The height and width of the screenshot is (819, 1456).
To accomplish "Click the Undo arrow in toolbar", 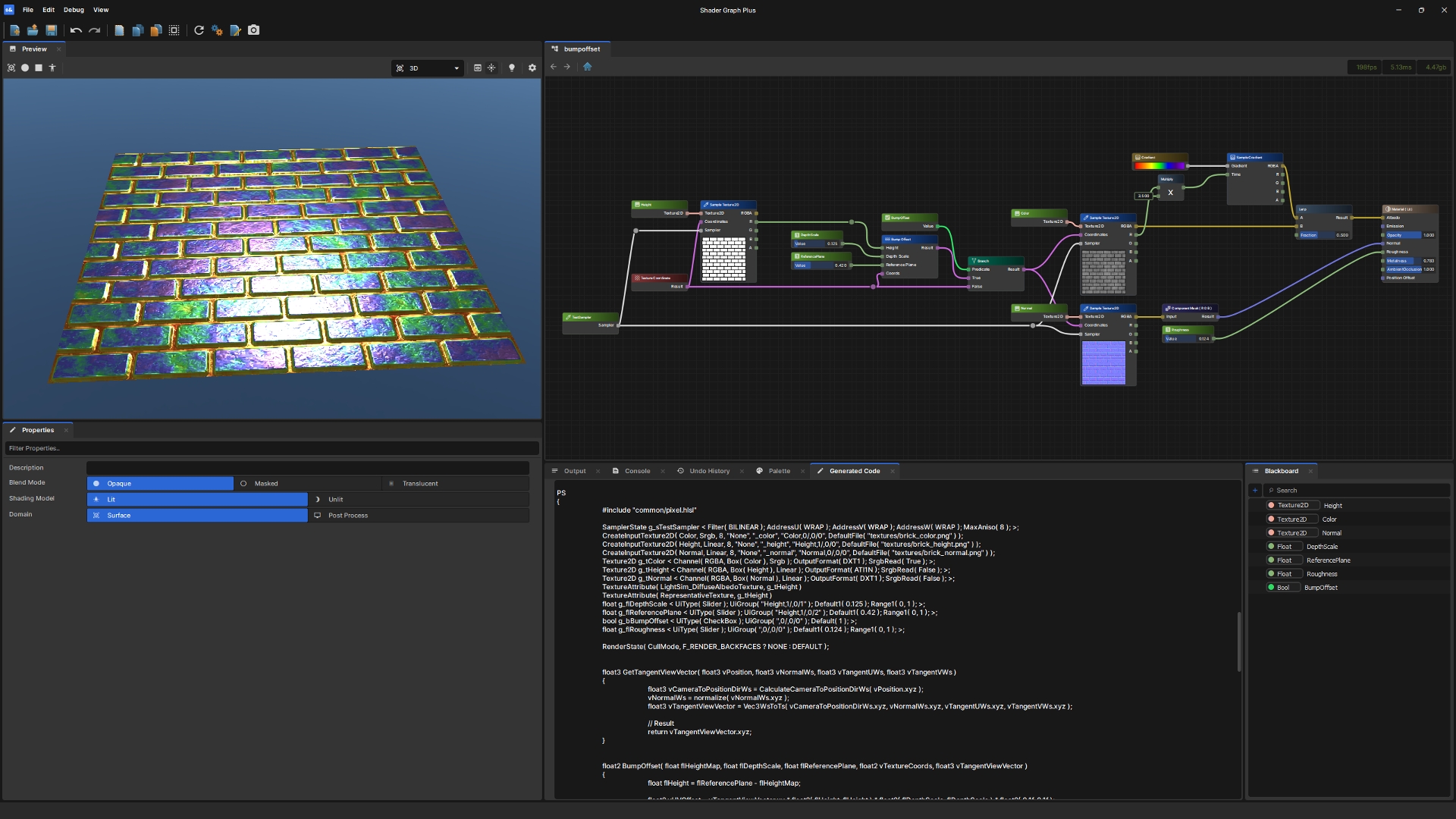I will click(x=76, y=30).
